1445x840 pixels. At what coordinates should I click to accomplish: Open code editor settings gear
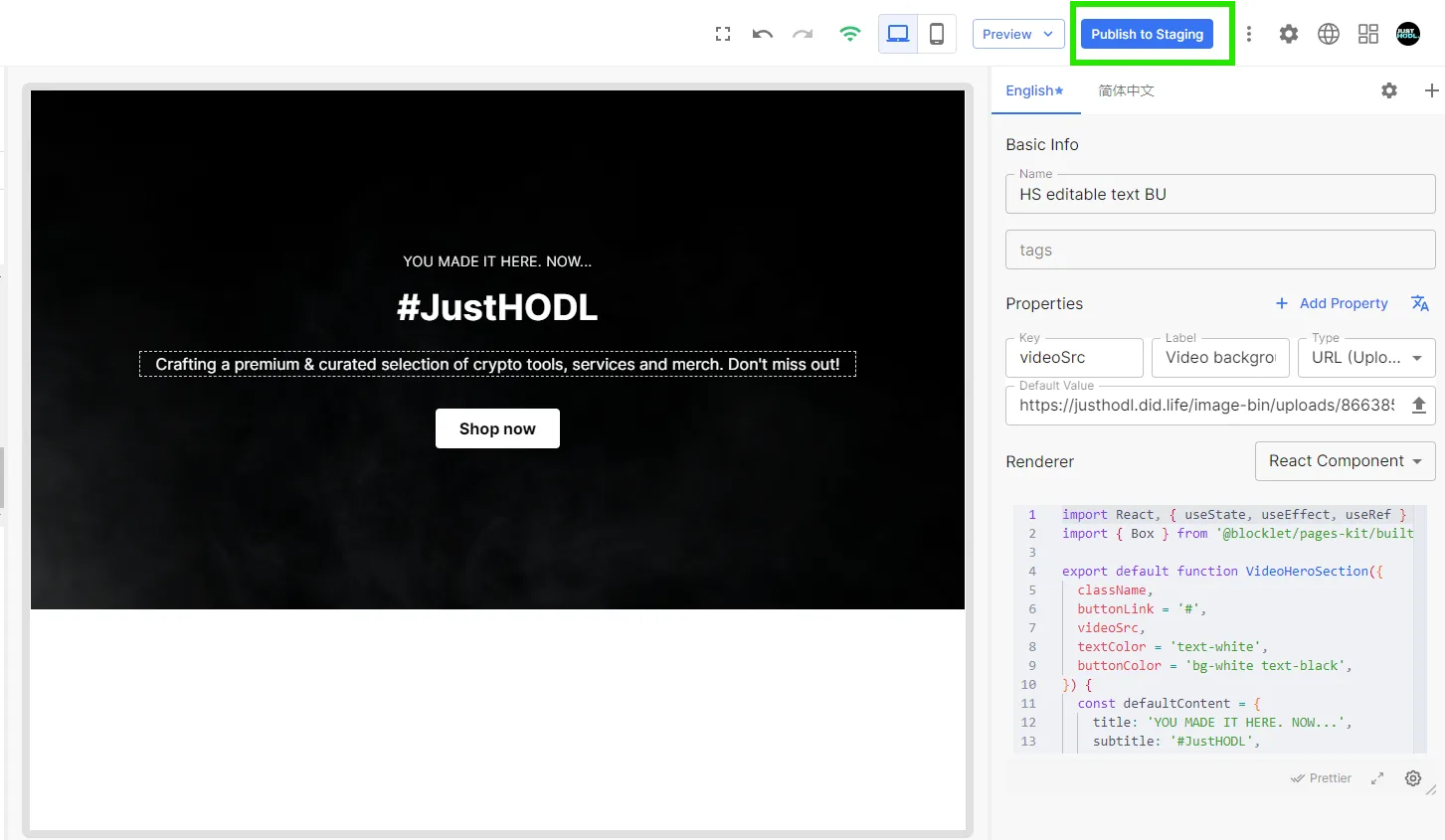click(1413, 778)
